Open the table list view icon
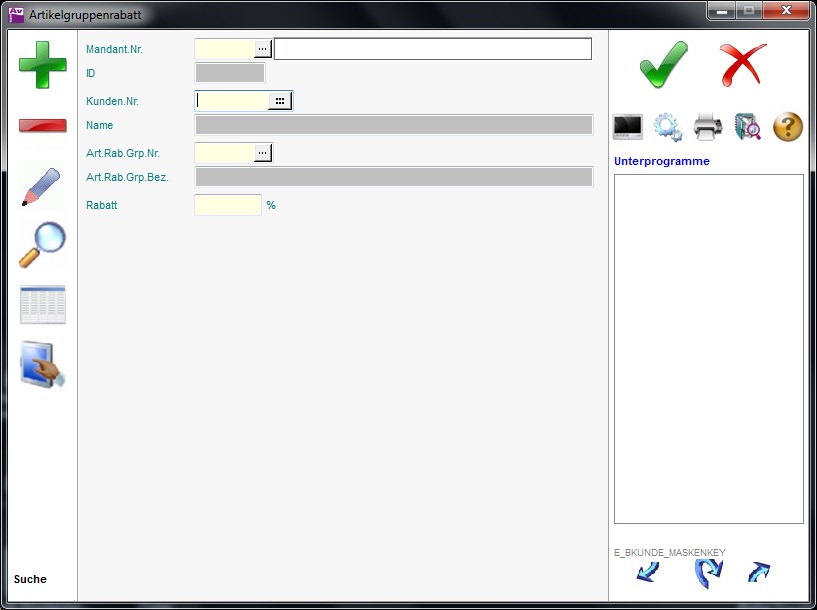The image size is (817, 610). 42,304
